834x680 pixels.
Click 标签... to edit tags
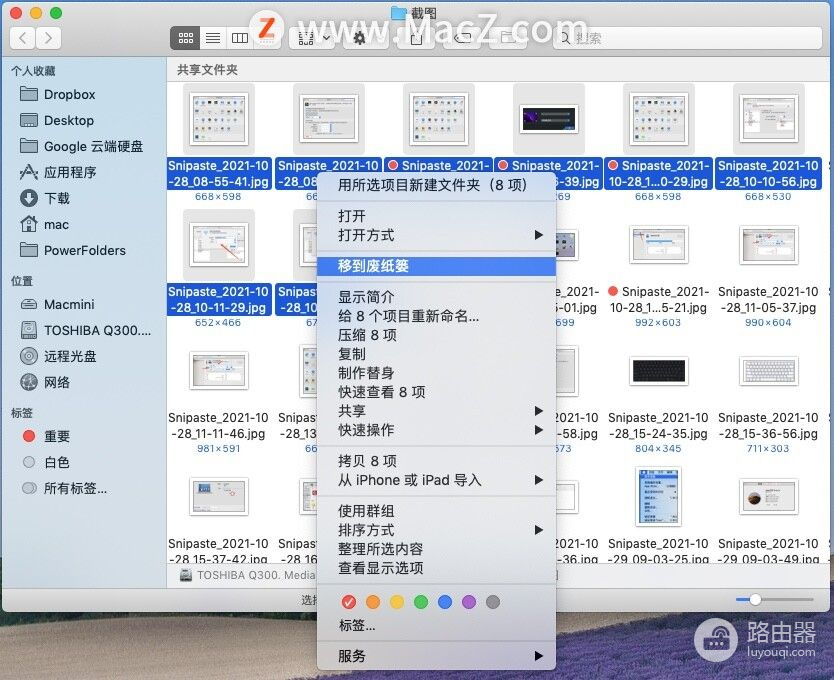[x=357, y=625]
